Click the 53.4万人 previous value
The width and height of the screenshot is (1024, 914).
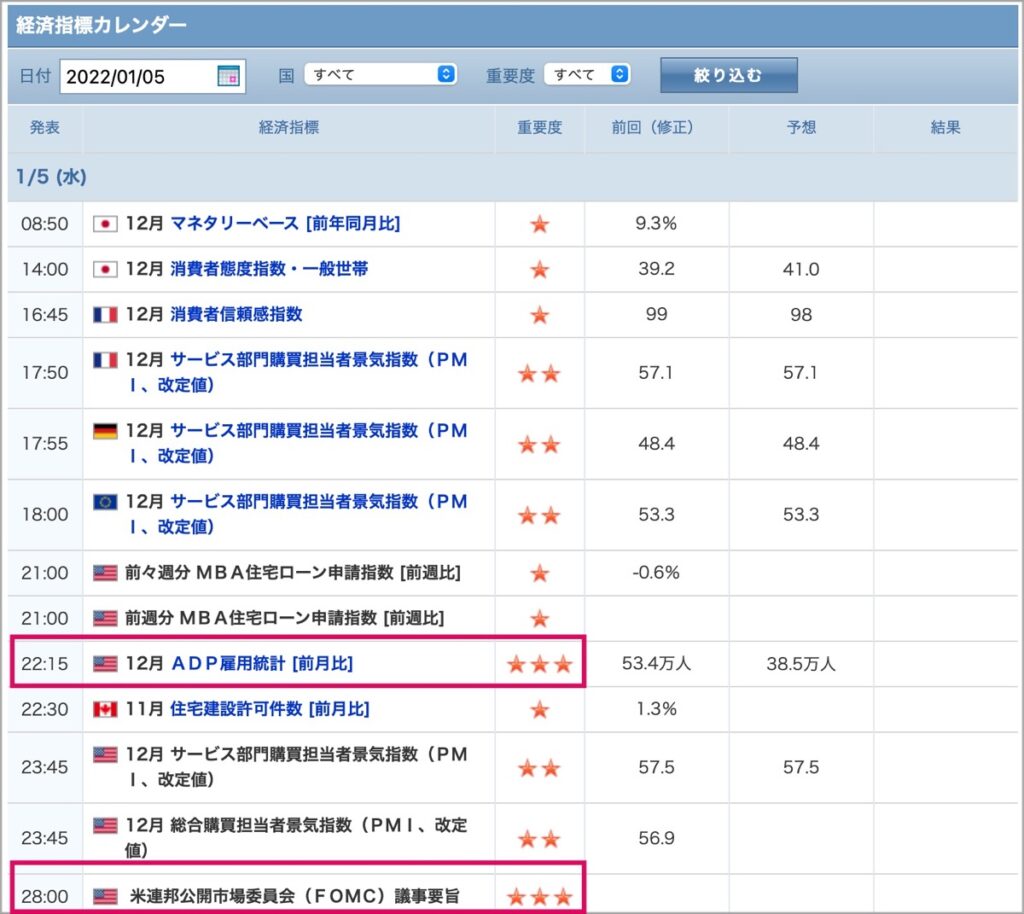coord(656,663)
